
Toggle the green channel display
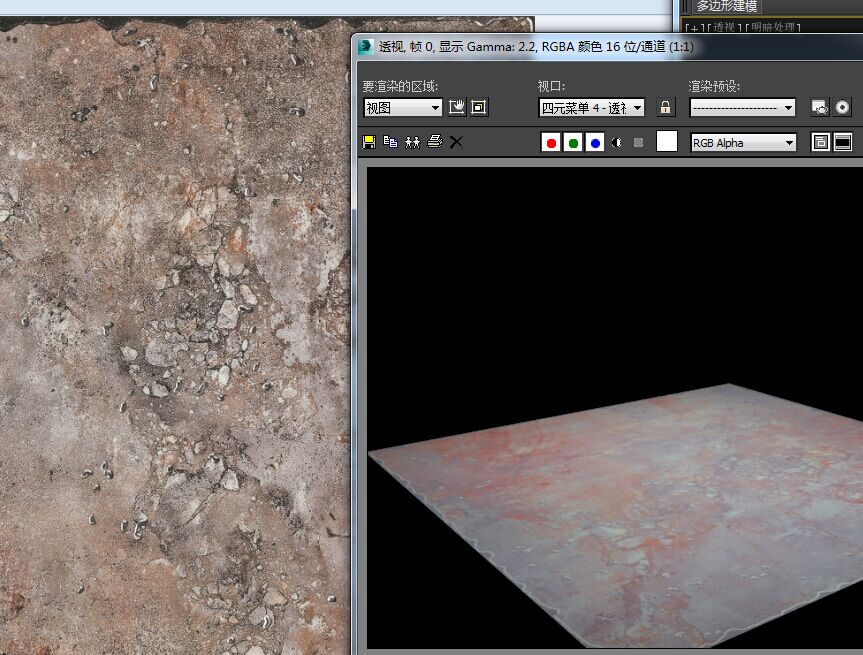click(x=573, y=143)
